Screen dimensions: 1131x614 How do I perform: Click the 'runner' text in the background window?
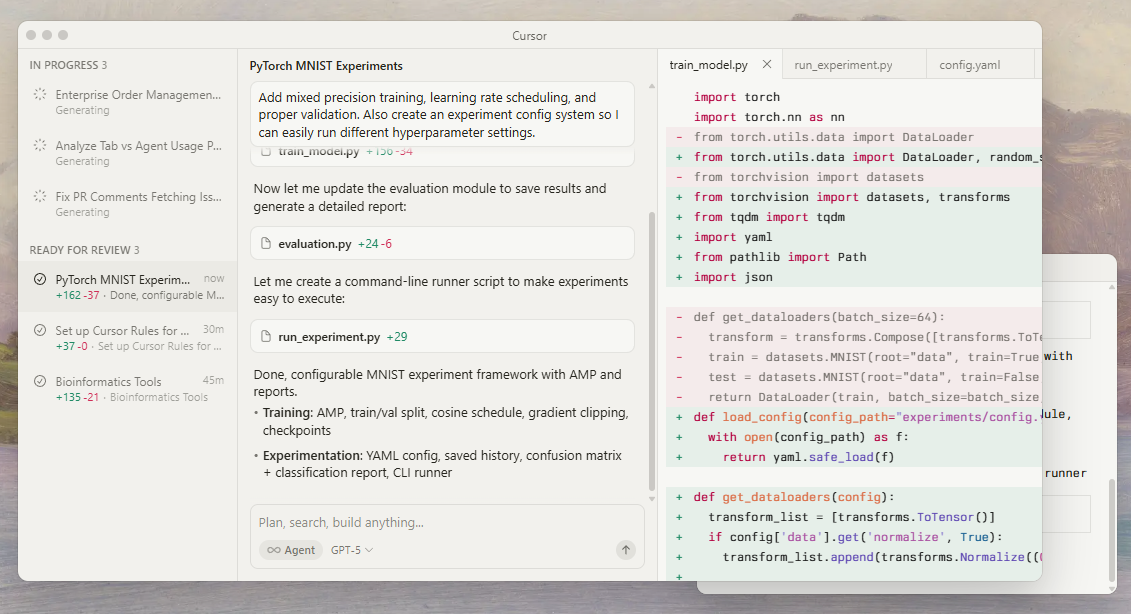click(1065, 473)
